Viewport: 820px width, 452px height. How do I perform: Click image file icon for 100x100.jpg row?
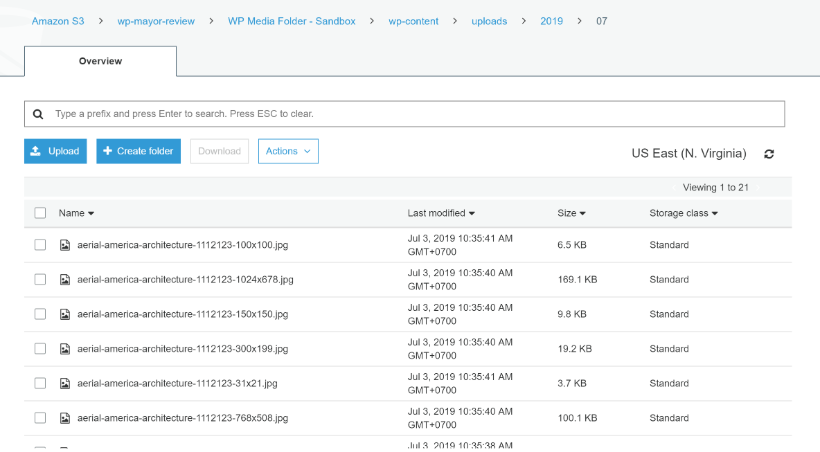tap(65, 245)
